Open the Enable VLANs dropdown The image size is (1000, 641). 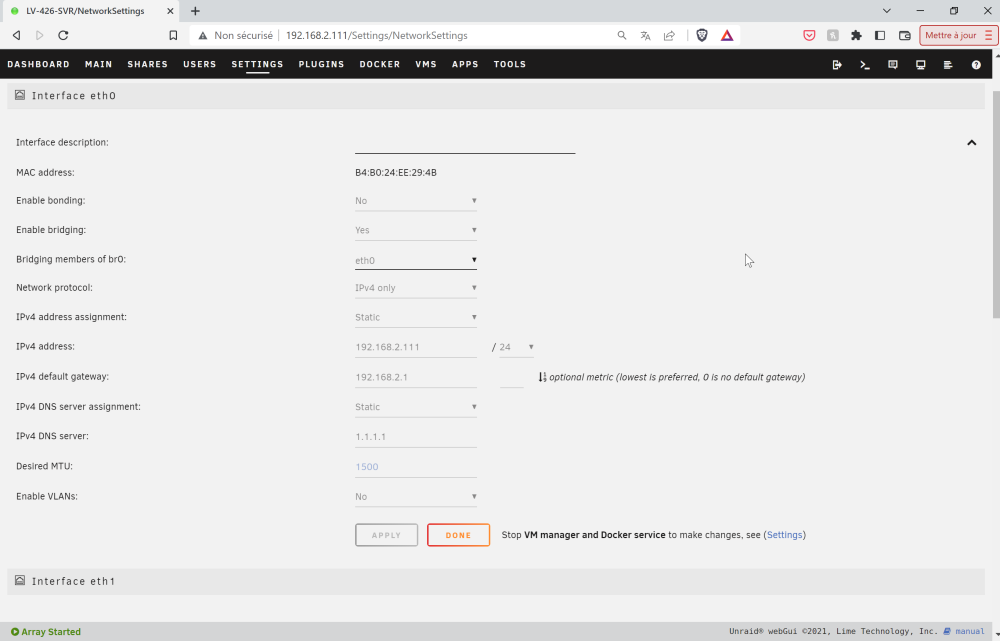(416, 496)
